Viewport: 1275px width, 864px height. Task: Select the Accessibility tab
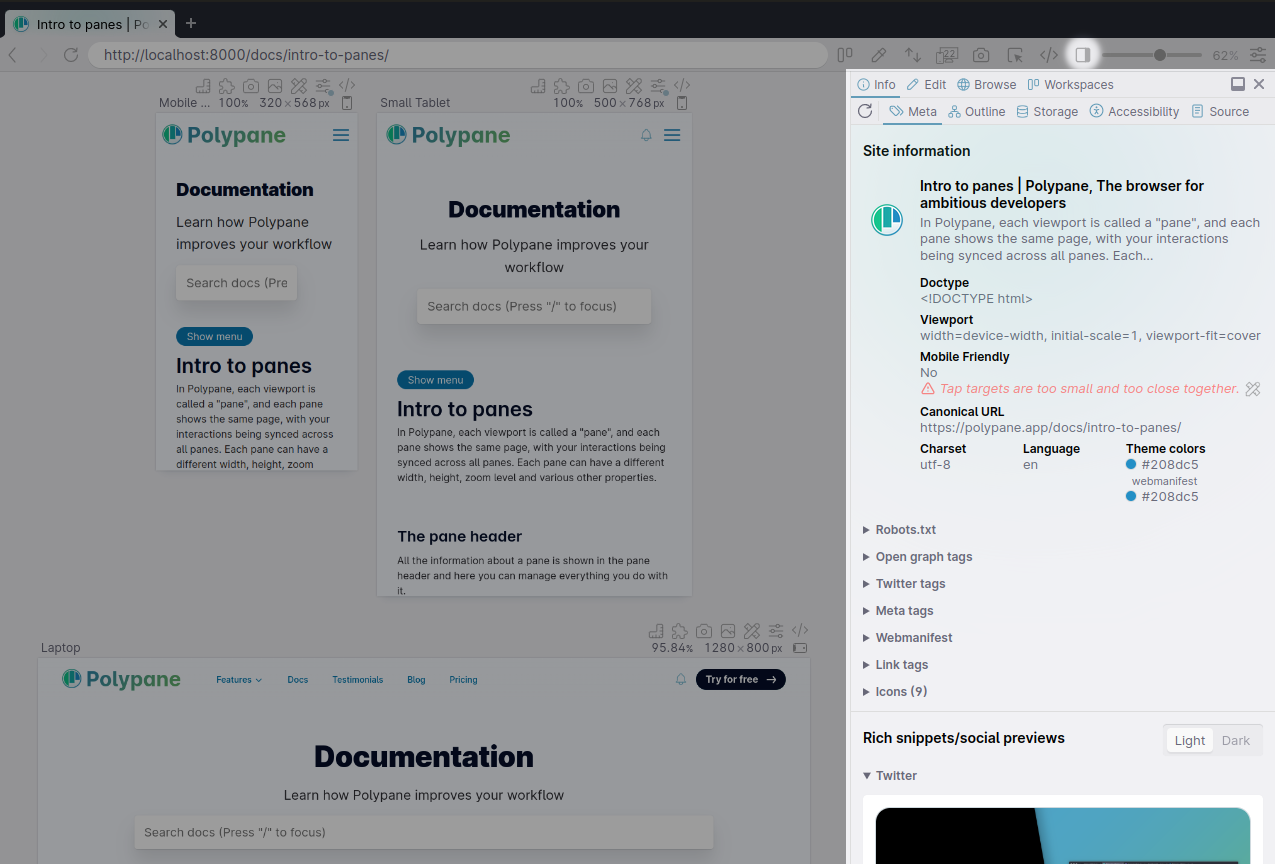coord(1134,112)
